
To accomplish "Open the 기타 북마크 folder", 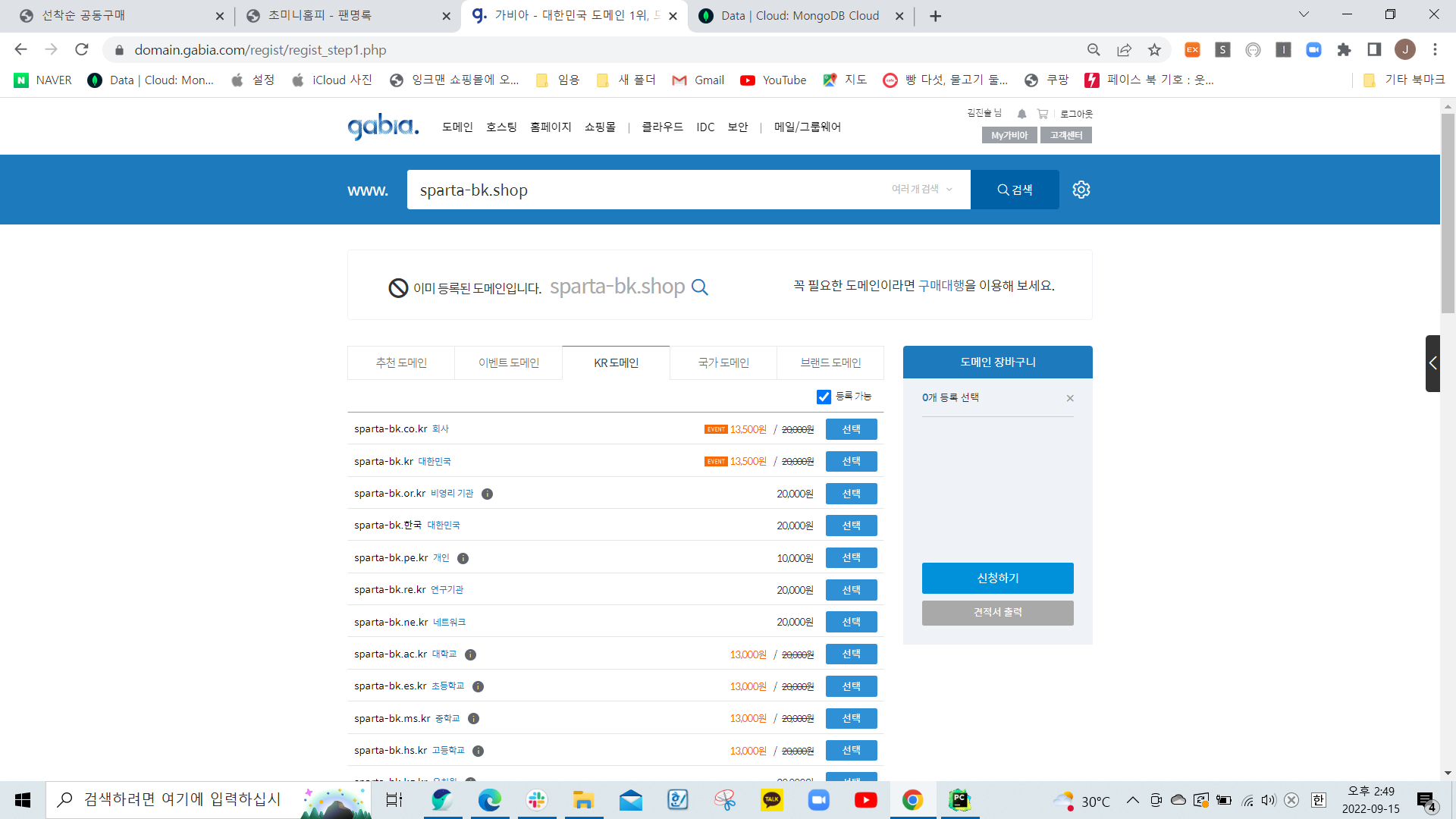I will pos(1404,80).
